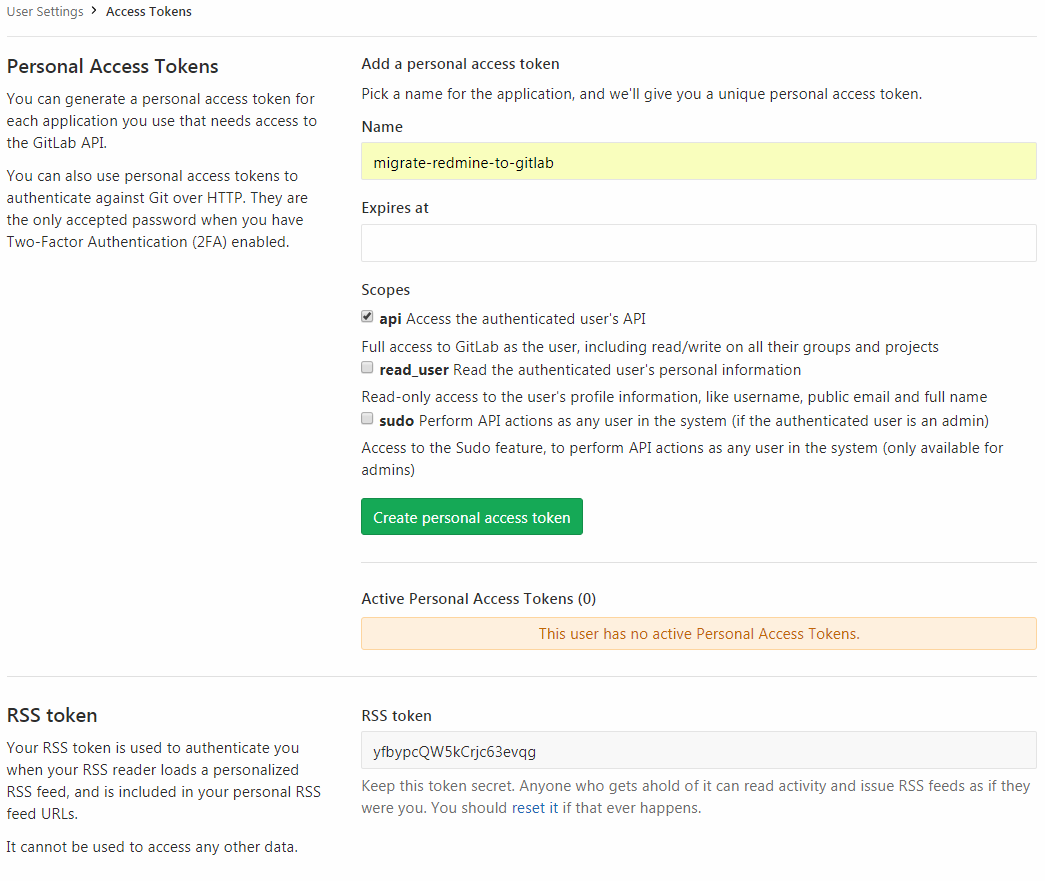Enable the sudo scope
This screenshot has height=881, width=1045.
(x=367, y=417)
